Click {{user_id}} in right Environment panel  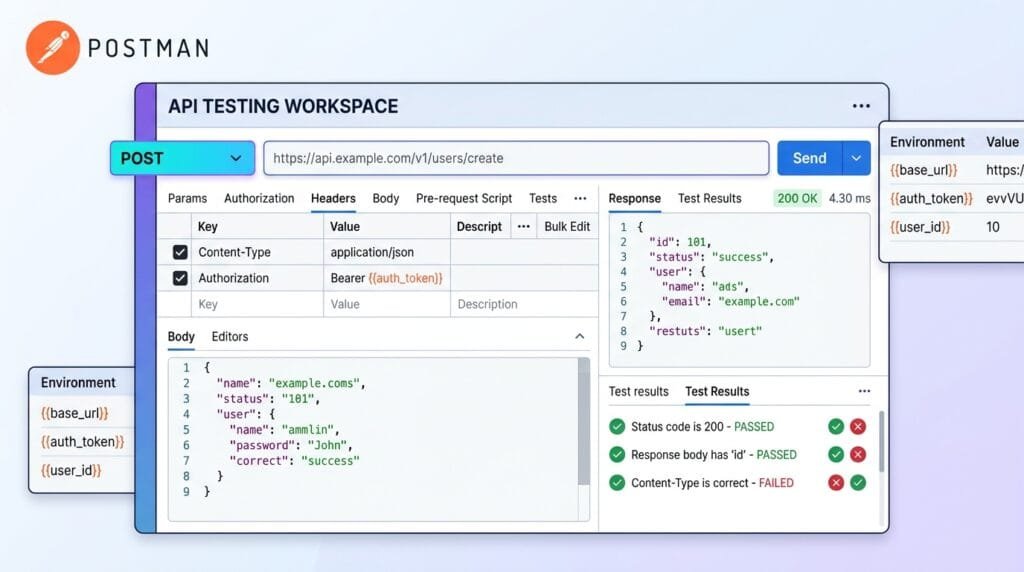(x=920, y=227)
